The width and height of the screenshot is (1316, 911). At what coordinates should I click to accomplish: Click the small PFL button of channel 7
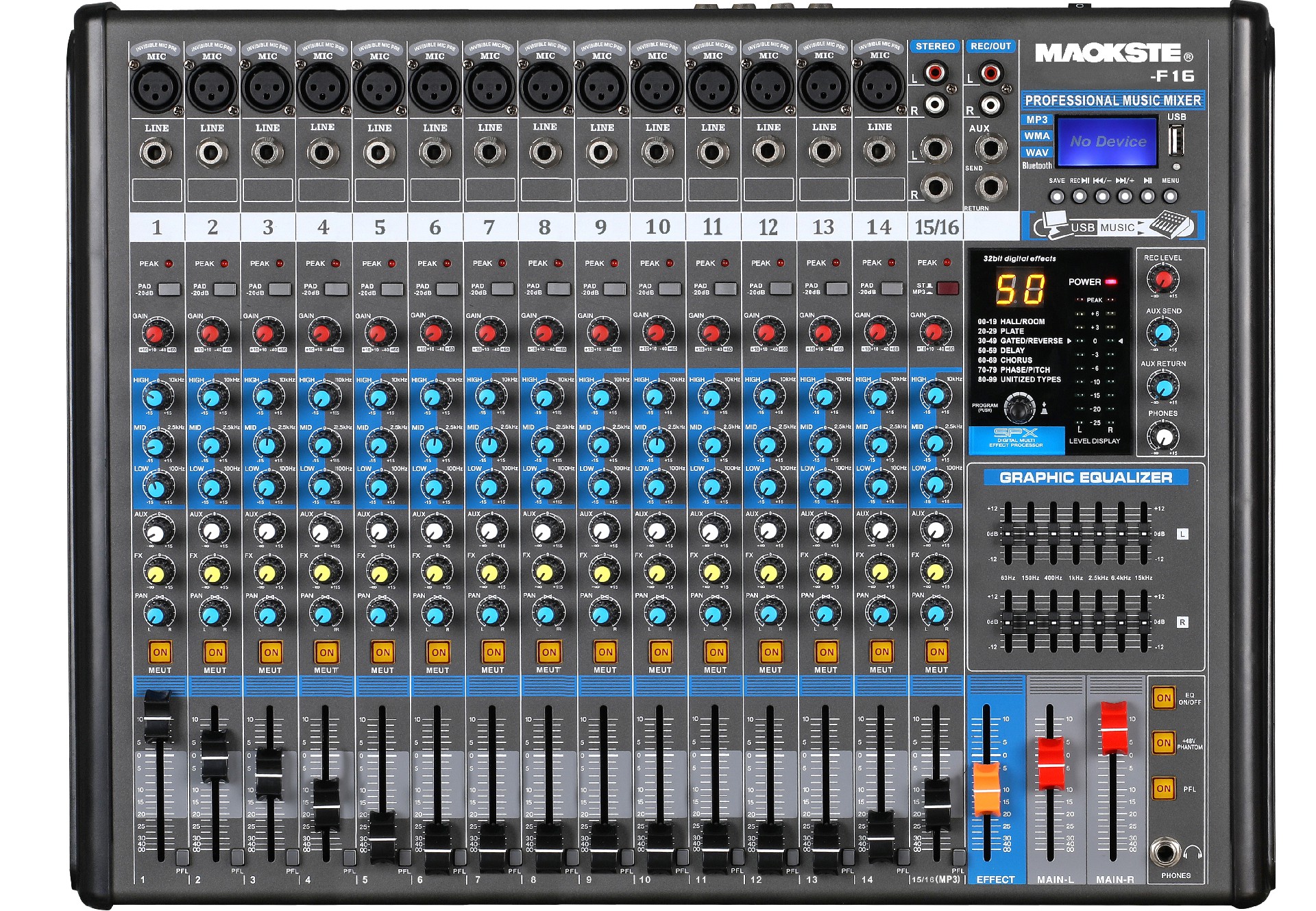(x=515, y=857)
